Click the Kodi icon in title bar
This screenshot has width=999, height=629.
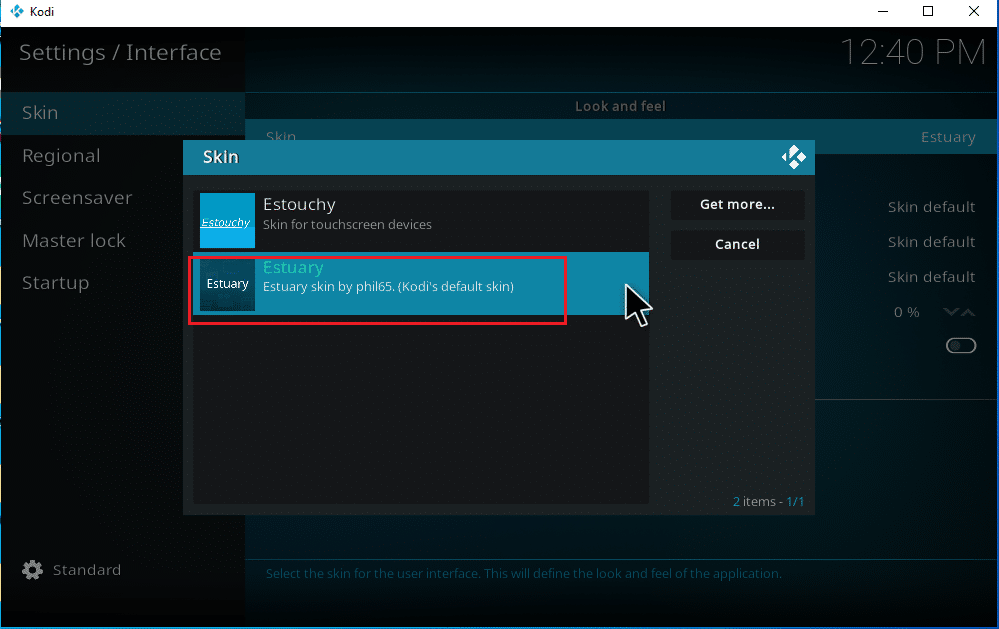[17, 11]
